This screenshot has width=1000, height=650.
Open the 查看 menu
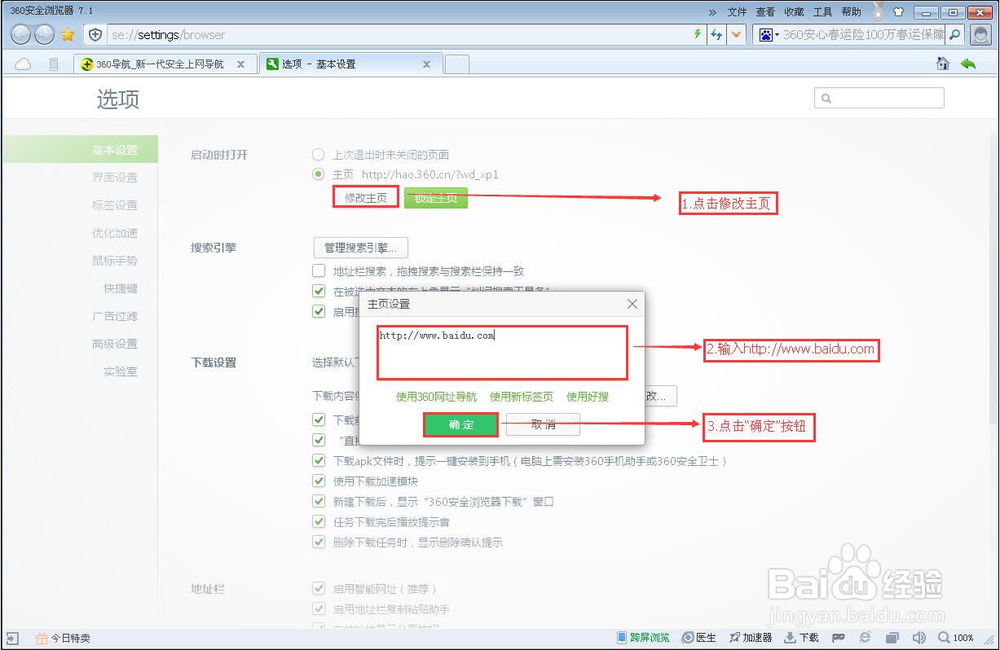(x=765, y=12)
